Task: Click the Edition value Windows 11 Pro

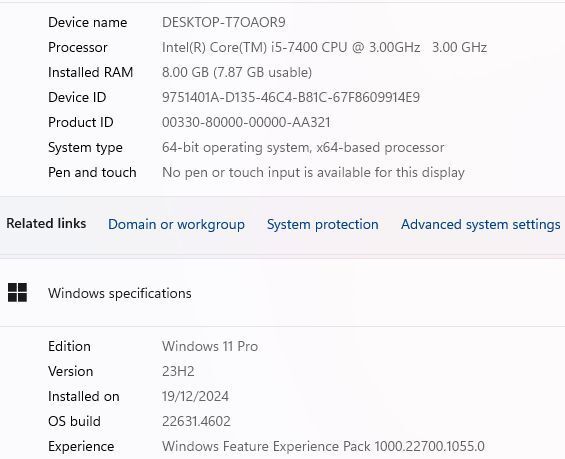Action: pyautogui.click(x=210, y=346)
